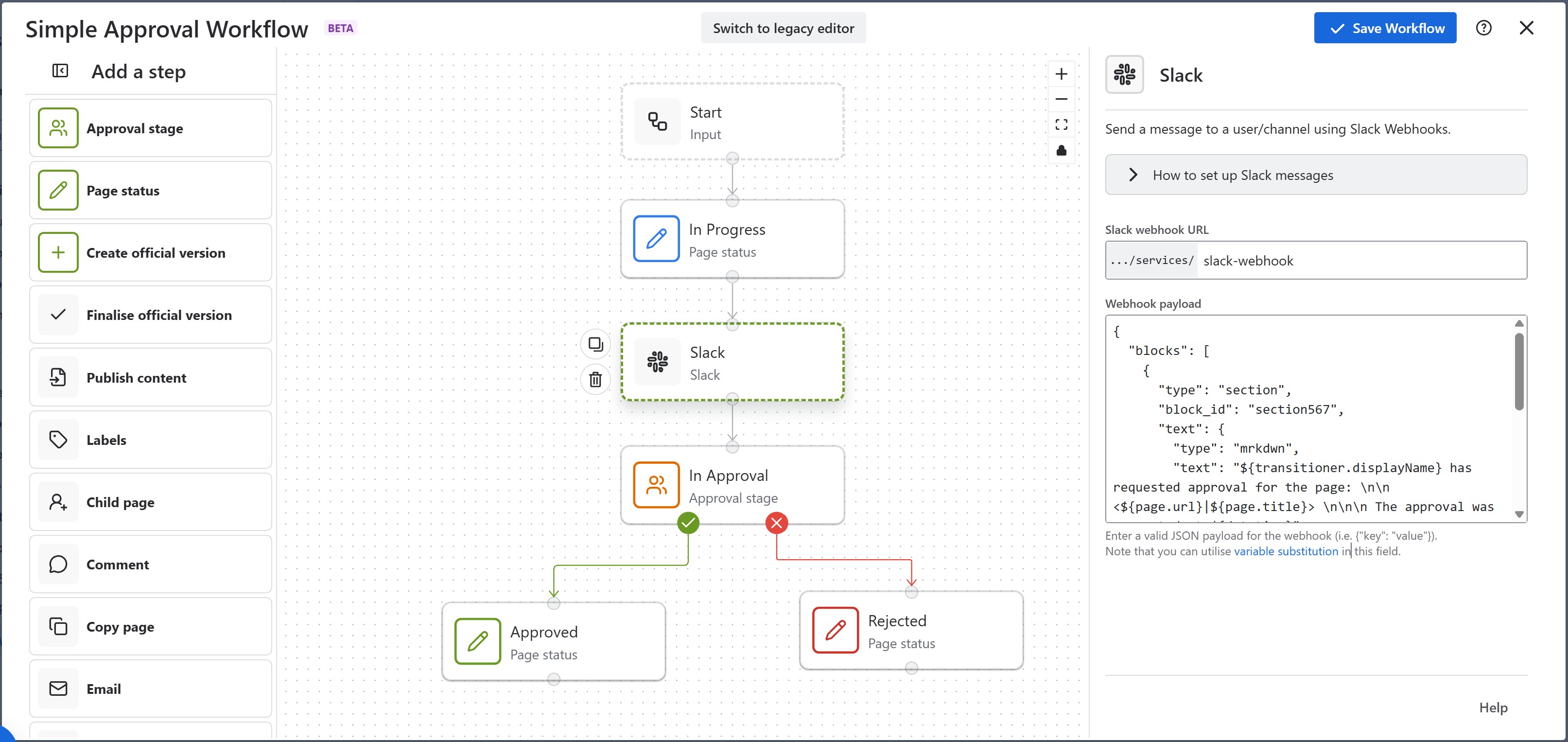Viewport: 1568px width, 742px height.
Task: Delete the Slack step
Action: 595,380
